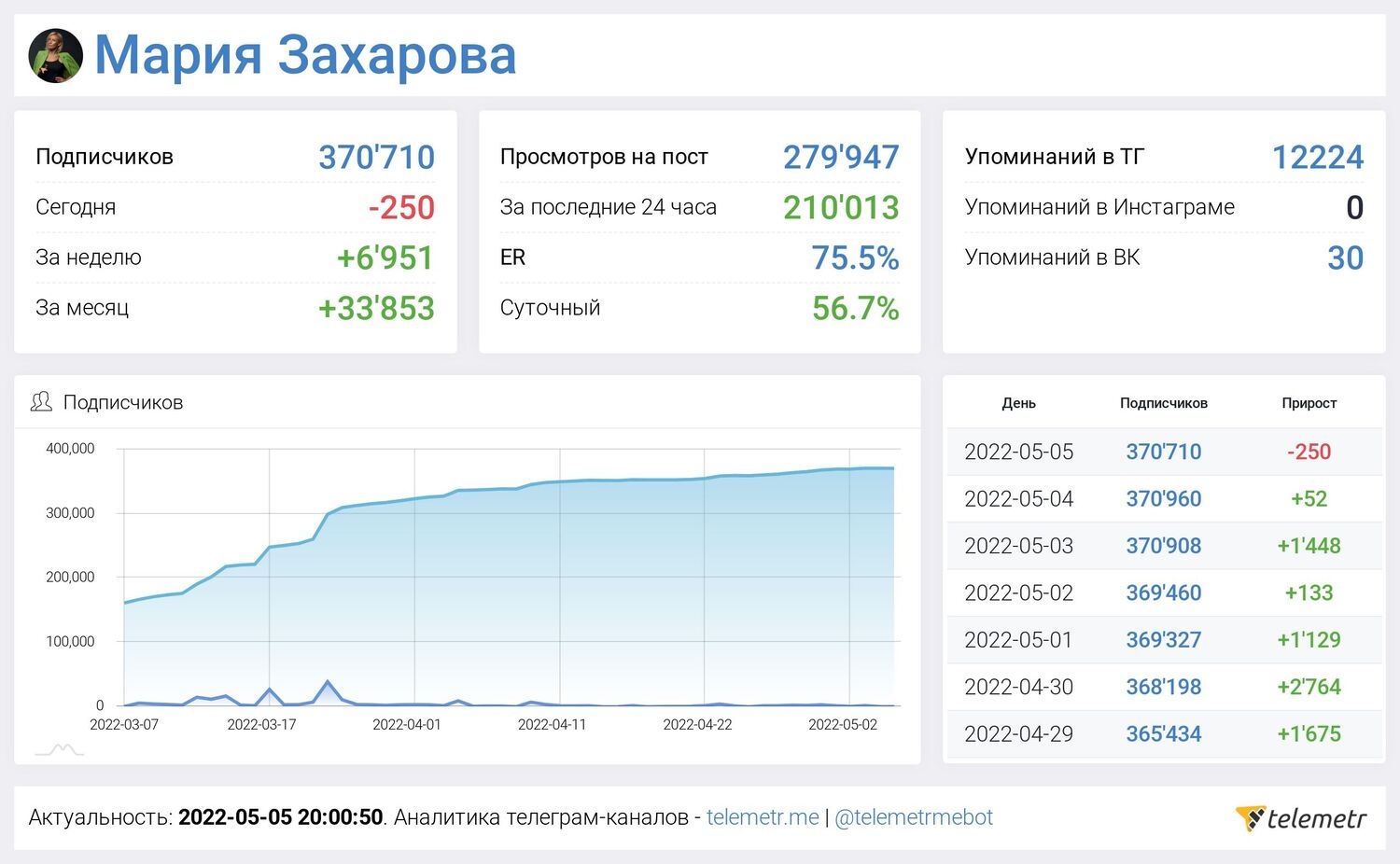Click the +2'764 growth cell
Image resolution: width=1400 pixels, height=864 pixels.
pos(1309,687)
